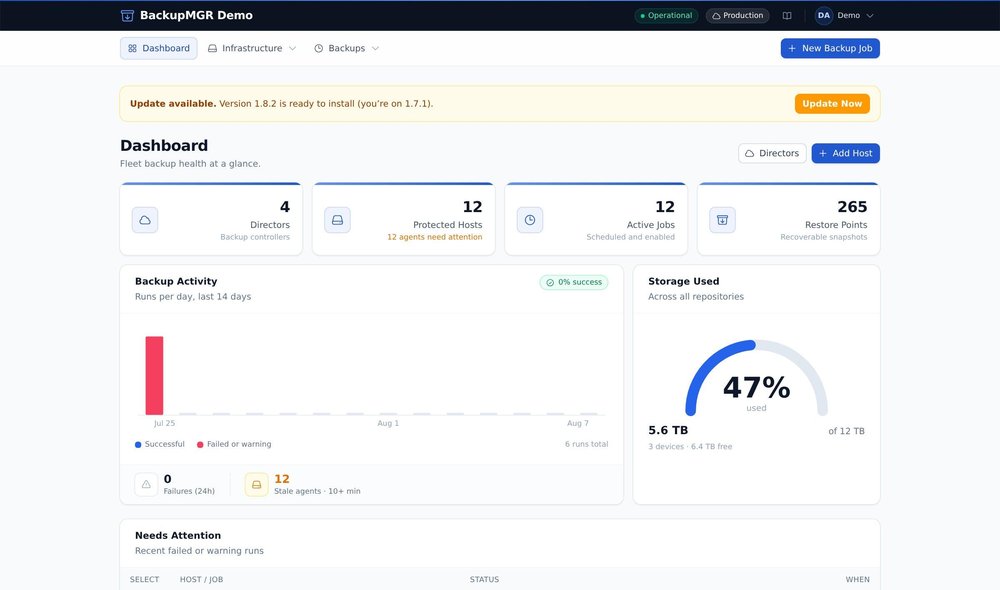The height and width of the screenshot is (590, 1000).
Task: Click the cloud icon in Production badge
Action: tap(716, 16)
